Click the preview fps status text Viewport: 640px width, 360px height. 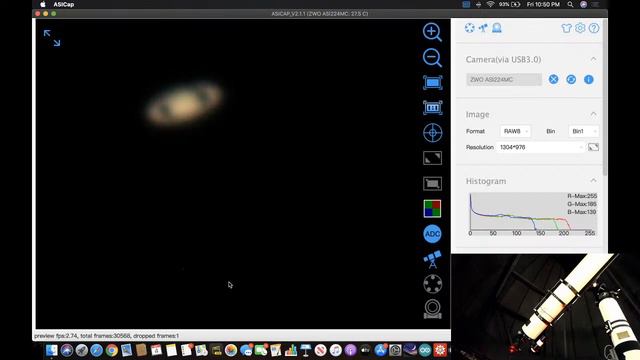point(107,336)
